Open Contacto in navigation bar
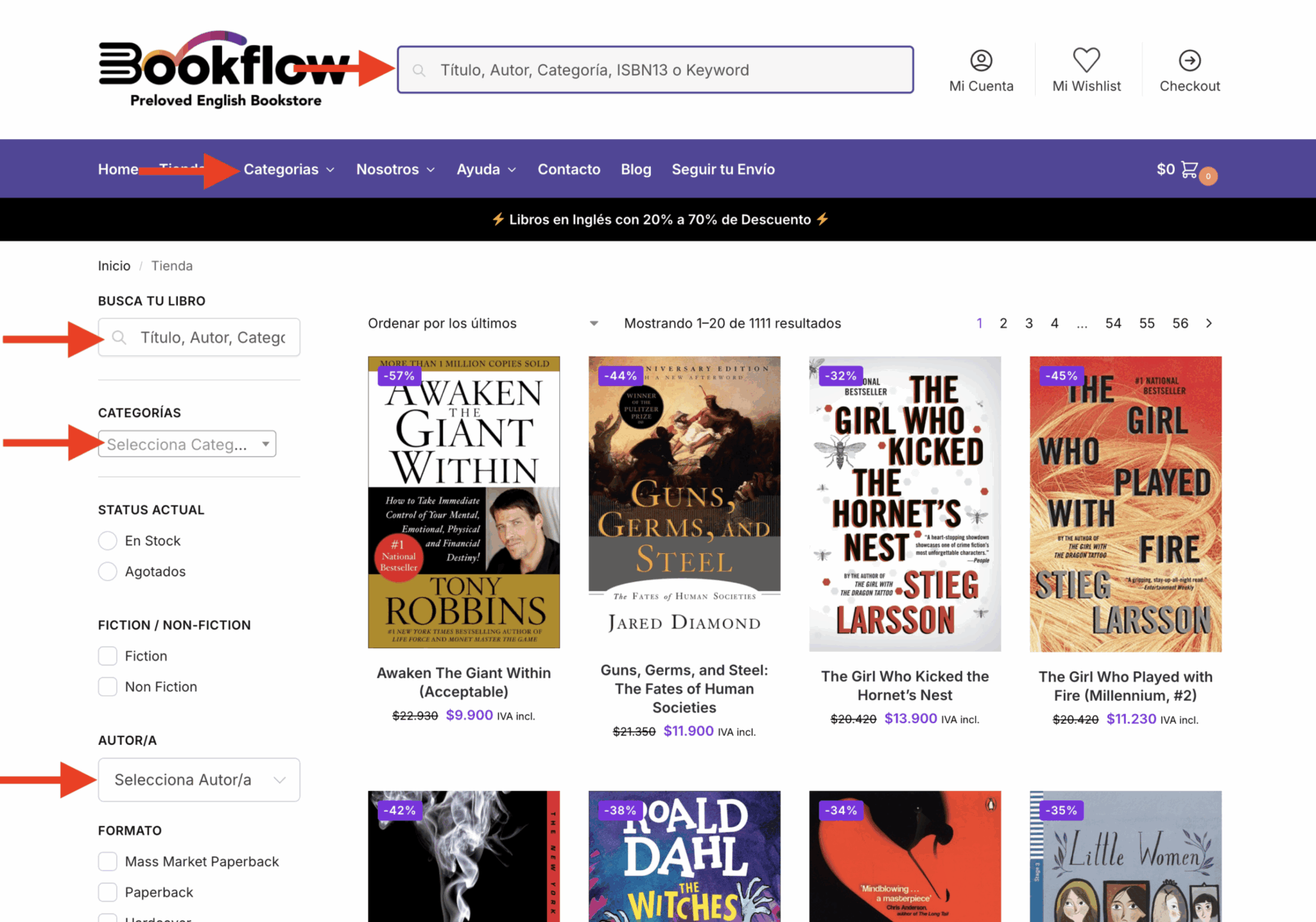 (x=569, y=169)
